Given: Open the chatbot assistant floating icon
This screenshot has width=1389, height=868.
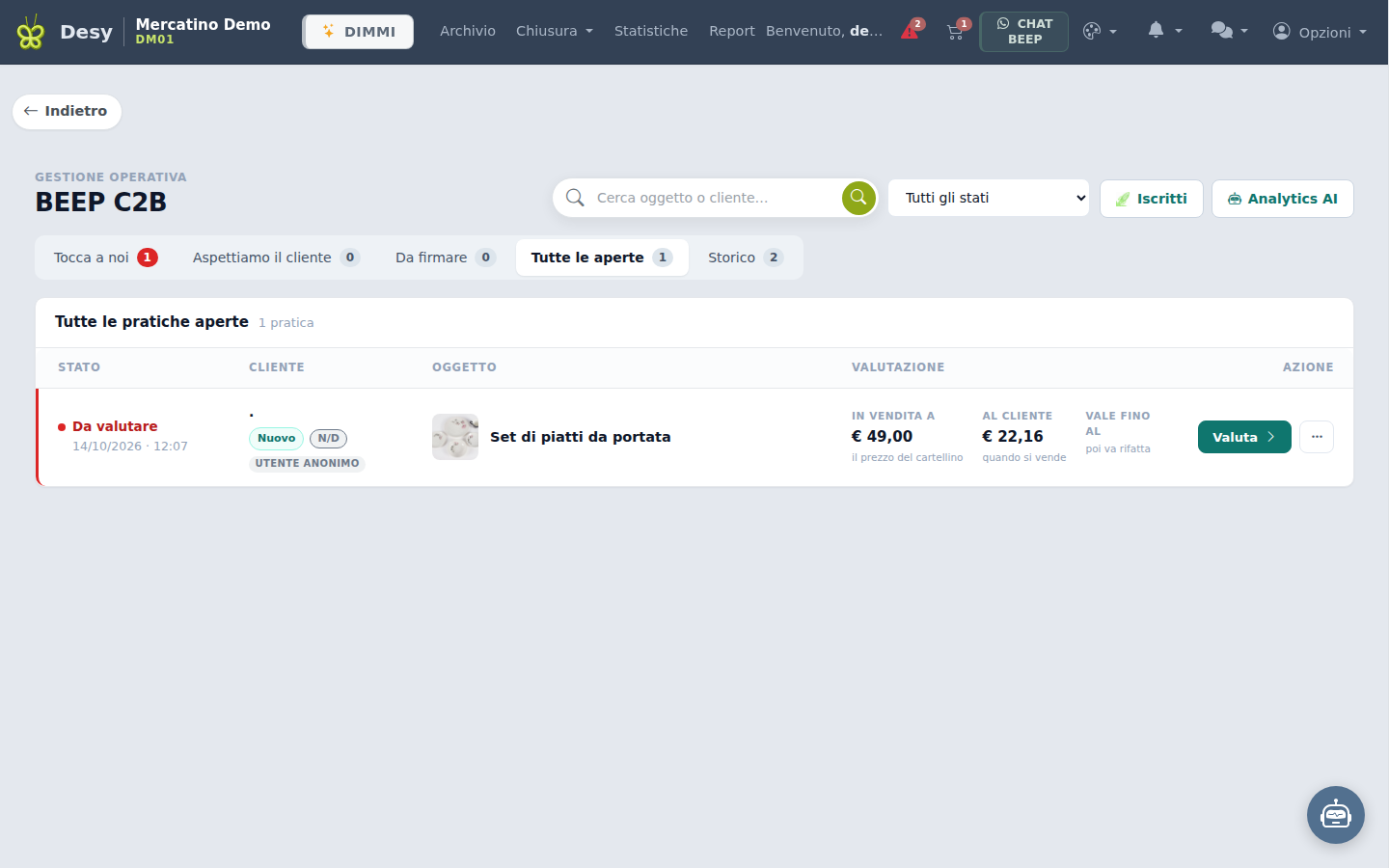Looking at the screenshot, I should pos(1336,815).
